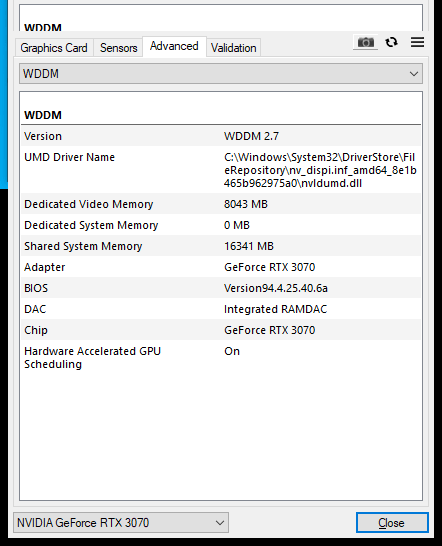Click the Hardware Accelerated GPU Scheduling label
Image resolution: width=442 pixels, height=546 pixels.
coord(92,358)
